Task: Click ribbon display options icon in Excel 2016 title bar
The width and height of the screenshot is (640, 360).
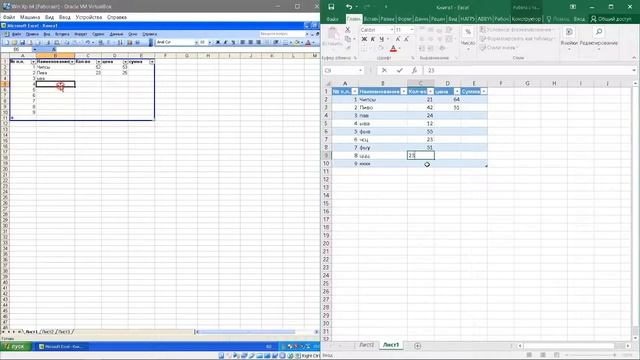Action: click(573, 7)
